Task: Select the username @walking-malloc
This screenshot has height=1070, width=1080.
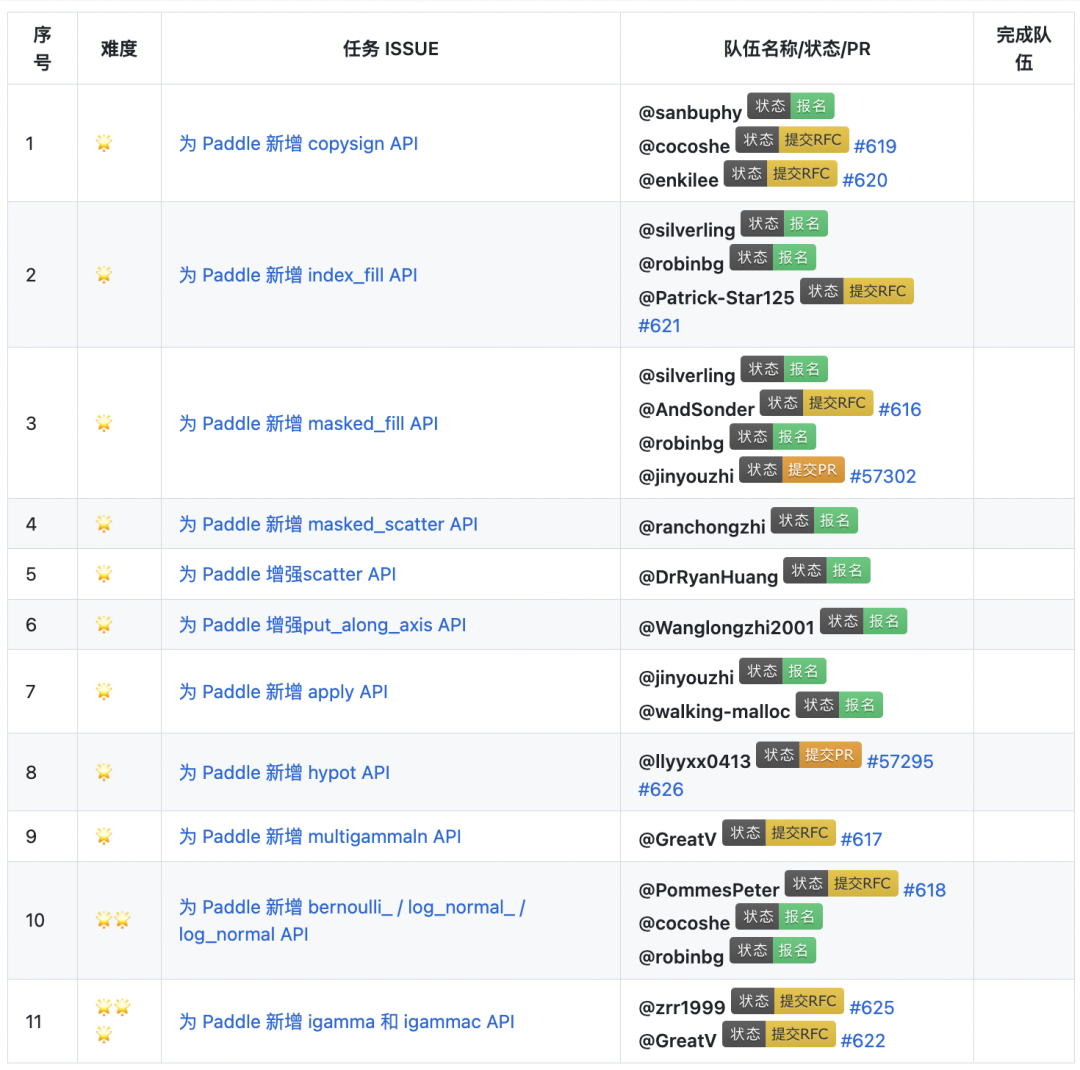Action: pos(714,712)
